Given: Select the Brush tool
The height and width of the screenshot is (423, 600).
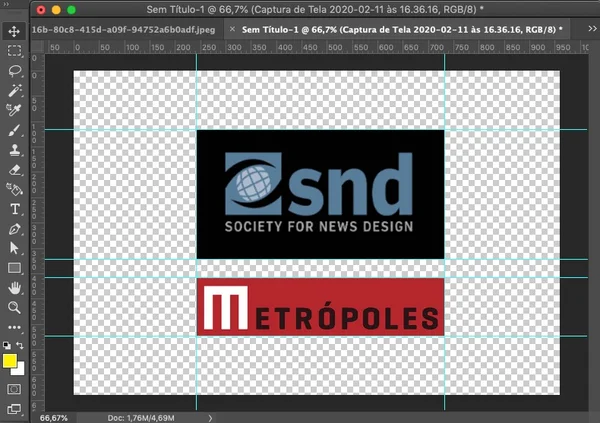Looking at the screenshot, I should coord(14,130).
